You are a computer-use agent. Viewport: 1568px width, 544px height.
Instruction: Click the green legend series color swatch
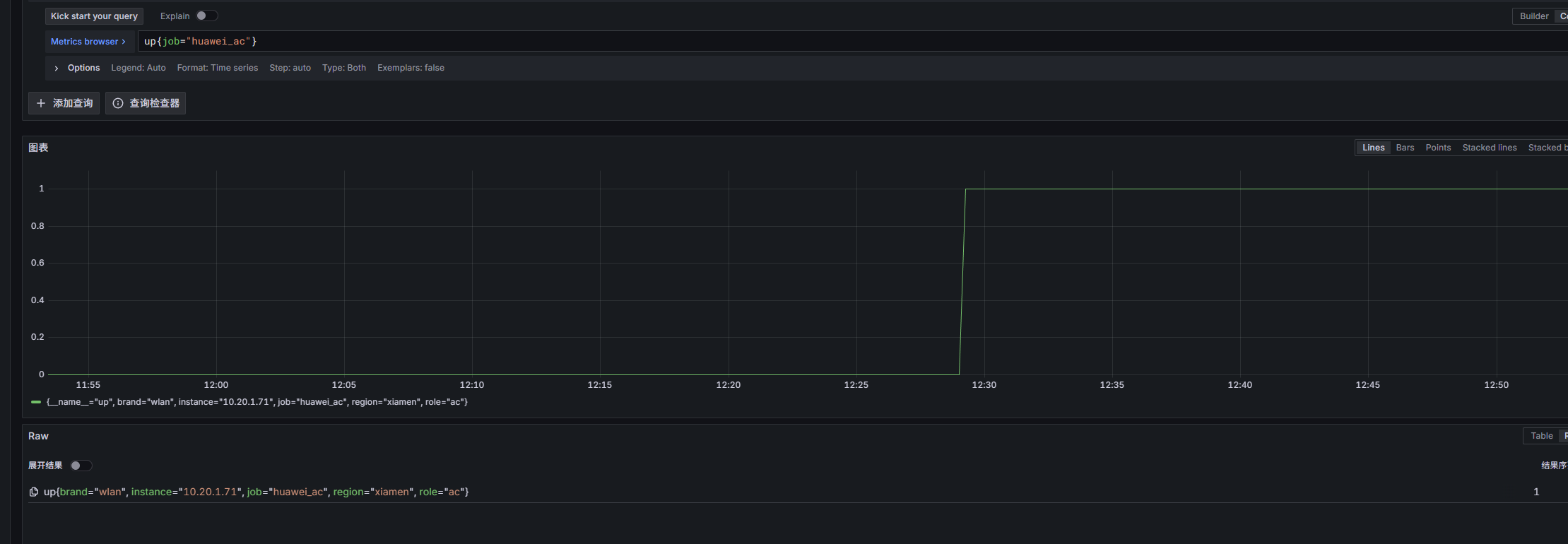click(x=36, y=402)
